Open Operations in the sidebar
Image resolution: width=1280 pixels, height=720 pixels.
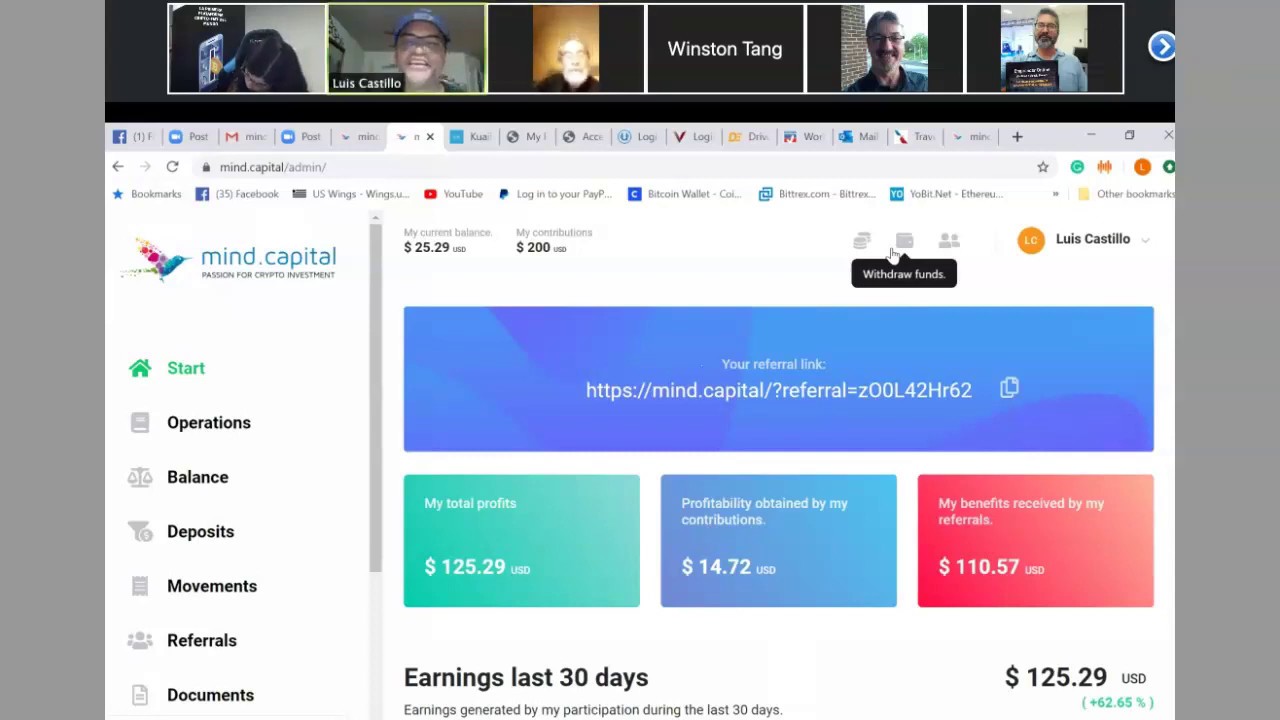[209, 422]
